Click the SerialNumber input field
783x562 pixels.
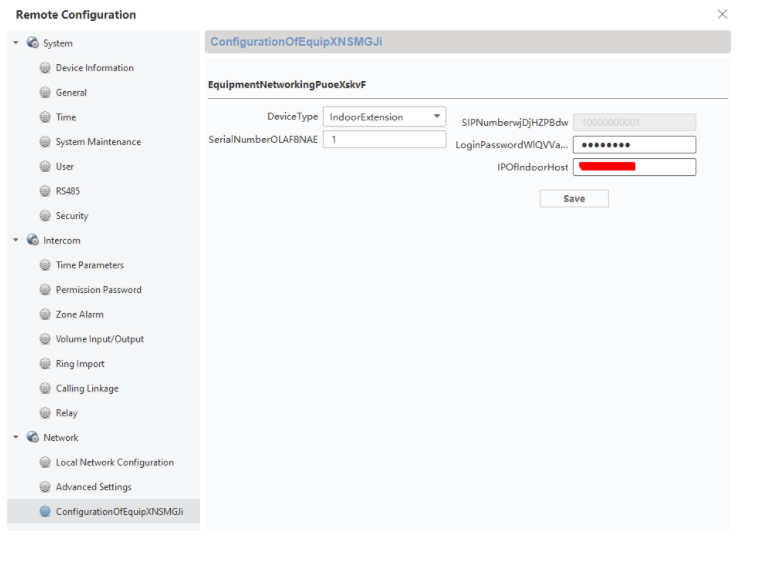[384, 139]
